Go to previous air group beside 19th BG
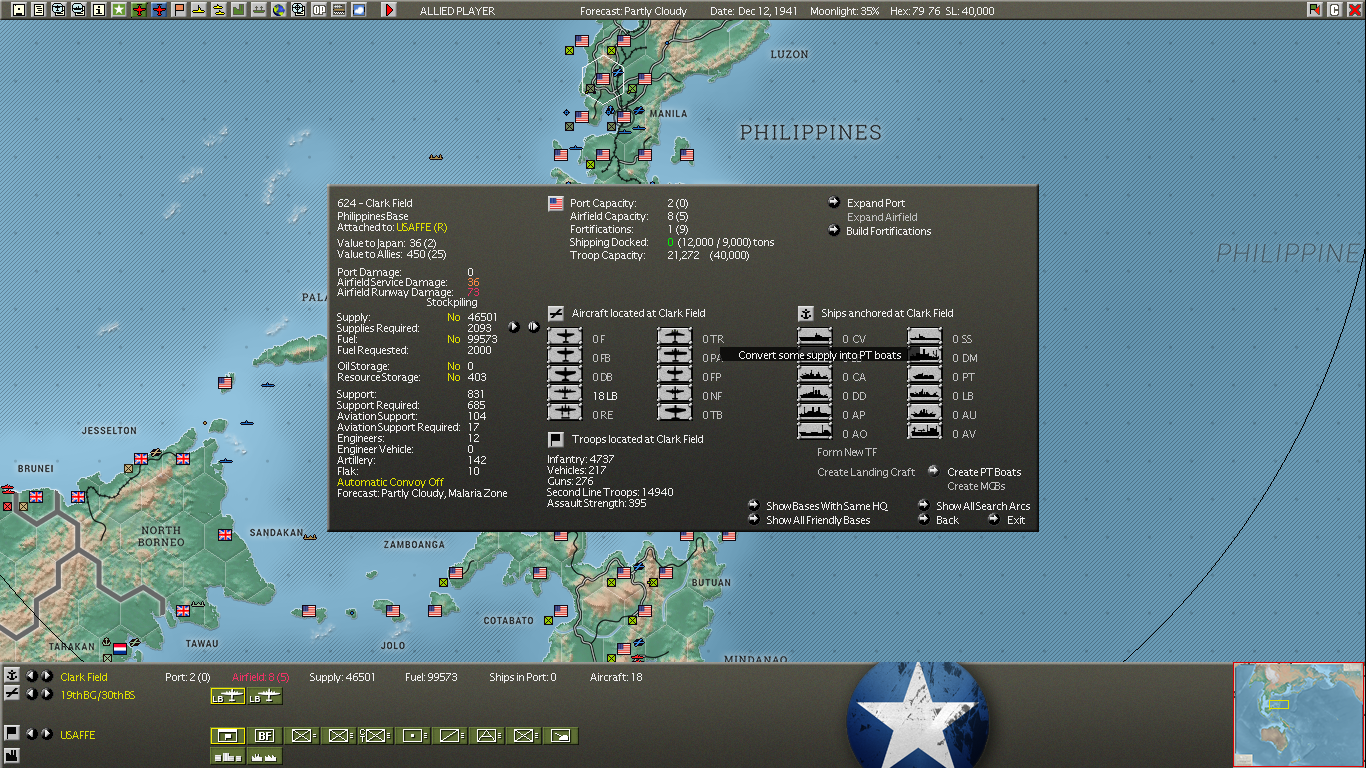Image resolution: width=1366 pixels, height=768 pixels. coord(31,694)
